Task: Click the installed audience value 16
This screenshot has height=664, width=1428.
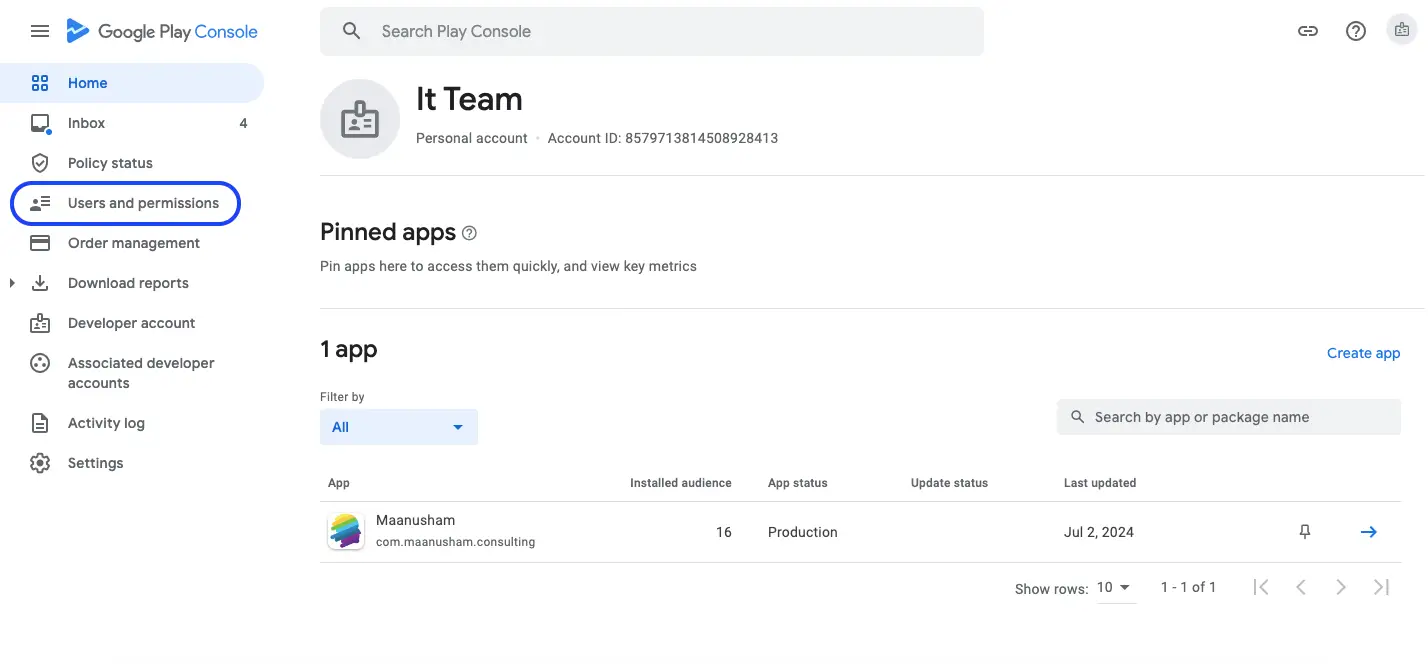Action: [724, 532]
